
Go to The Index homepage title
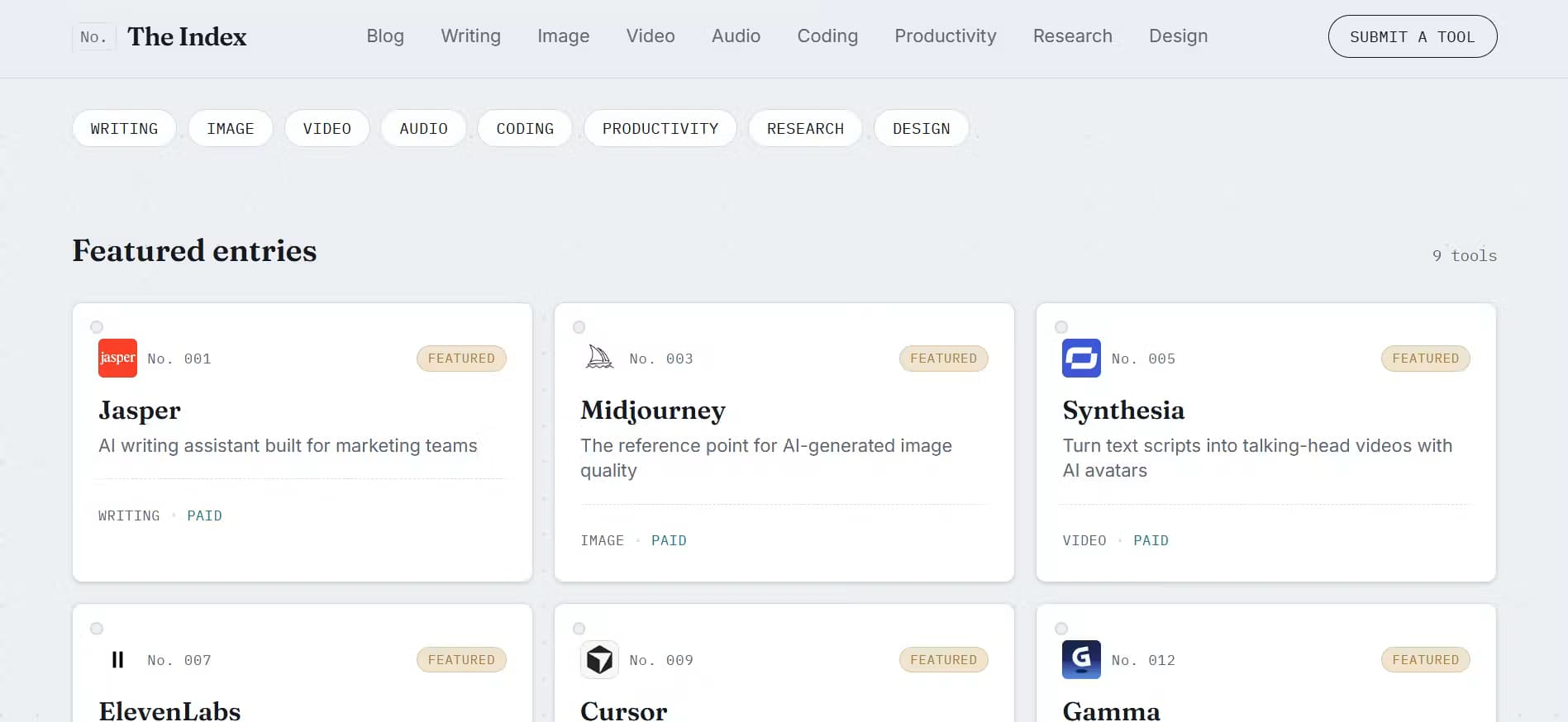click(x=187, y=37)
